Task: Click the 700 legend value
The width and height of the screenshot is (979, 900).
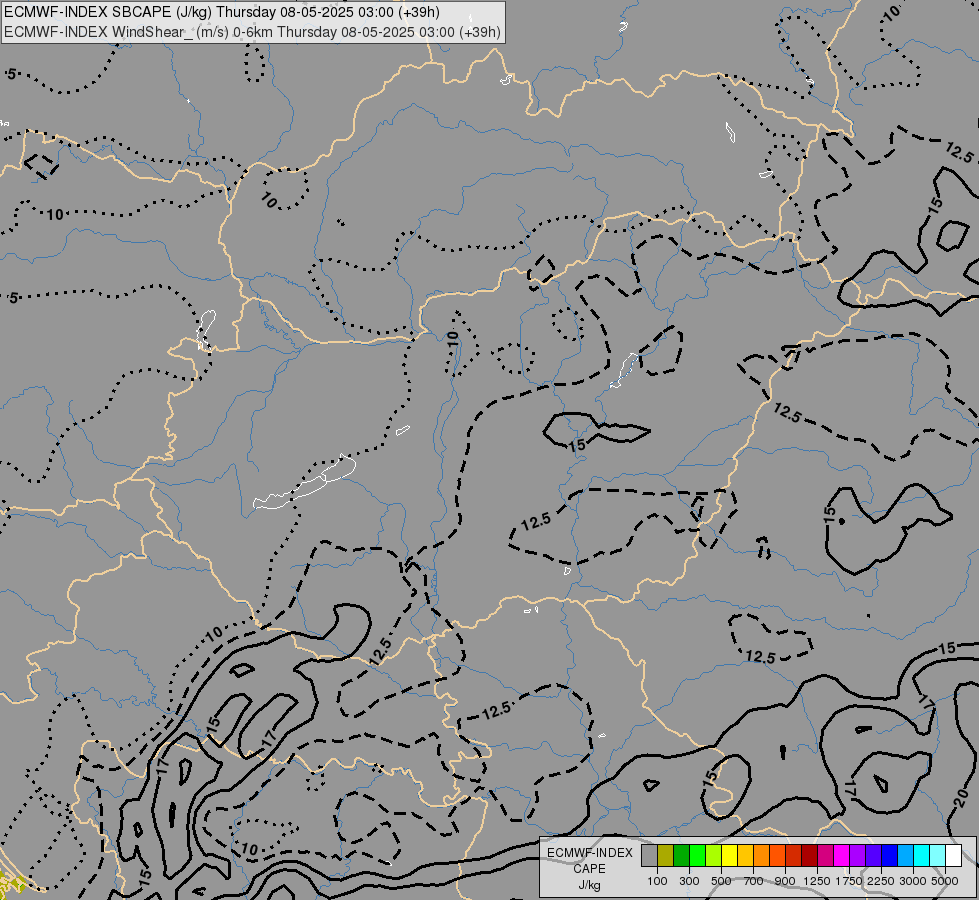Action: tap(754, 881)
